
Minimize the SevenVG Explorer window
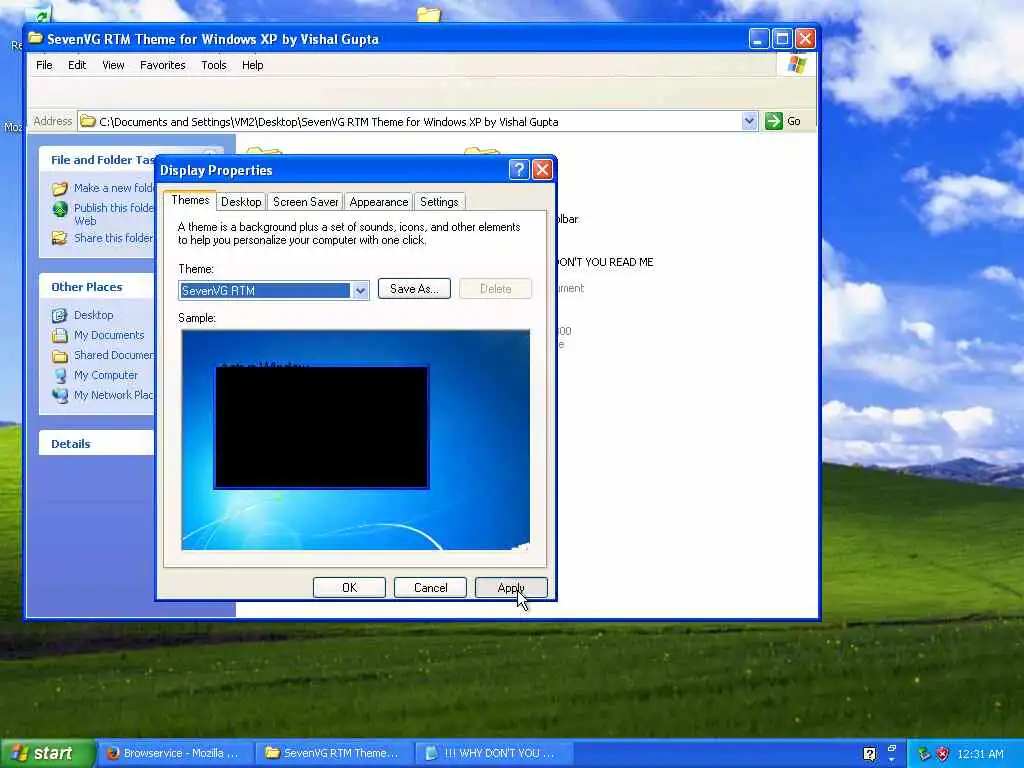pos(758,39)
